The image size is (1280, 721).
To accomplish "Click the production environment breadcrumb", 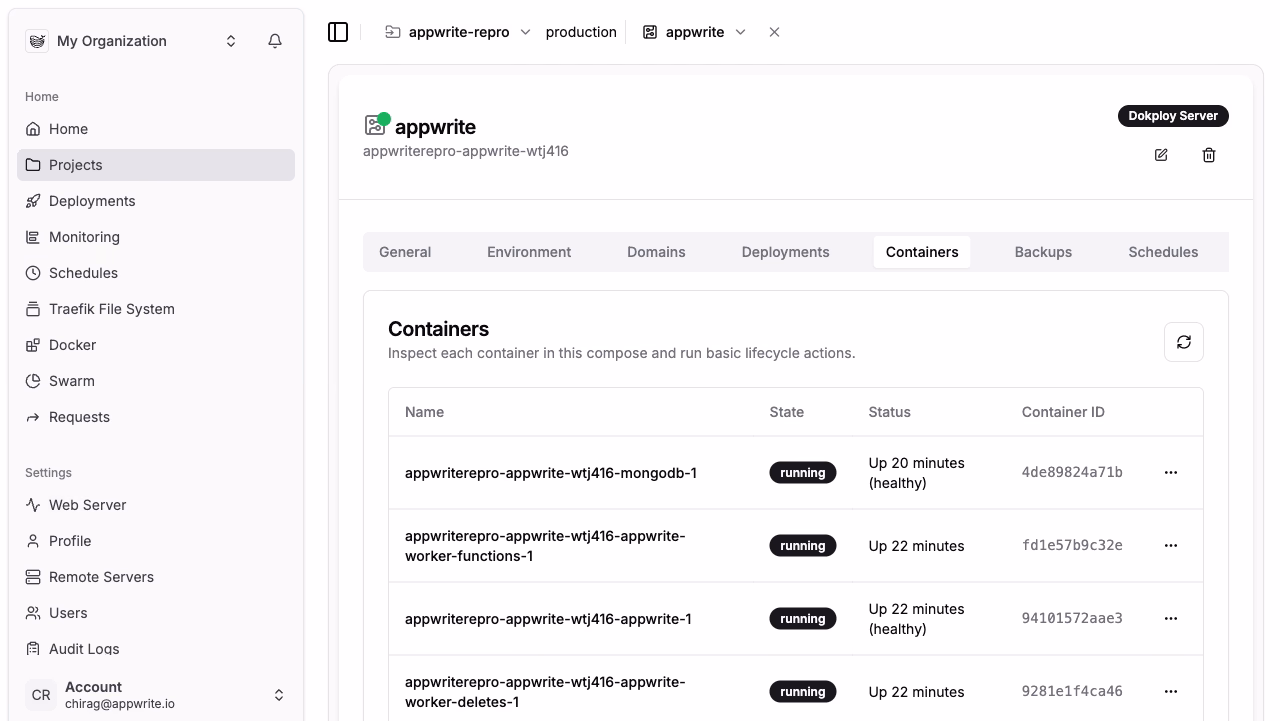I will (x=581, y=32).
